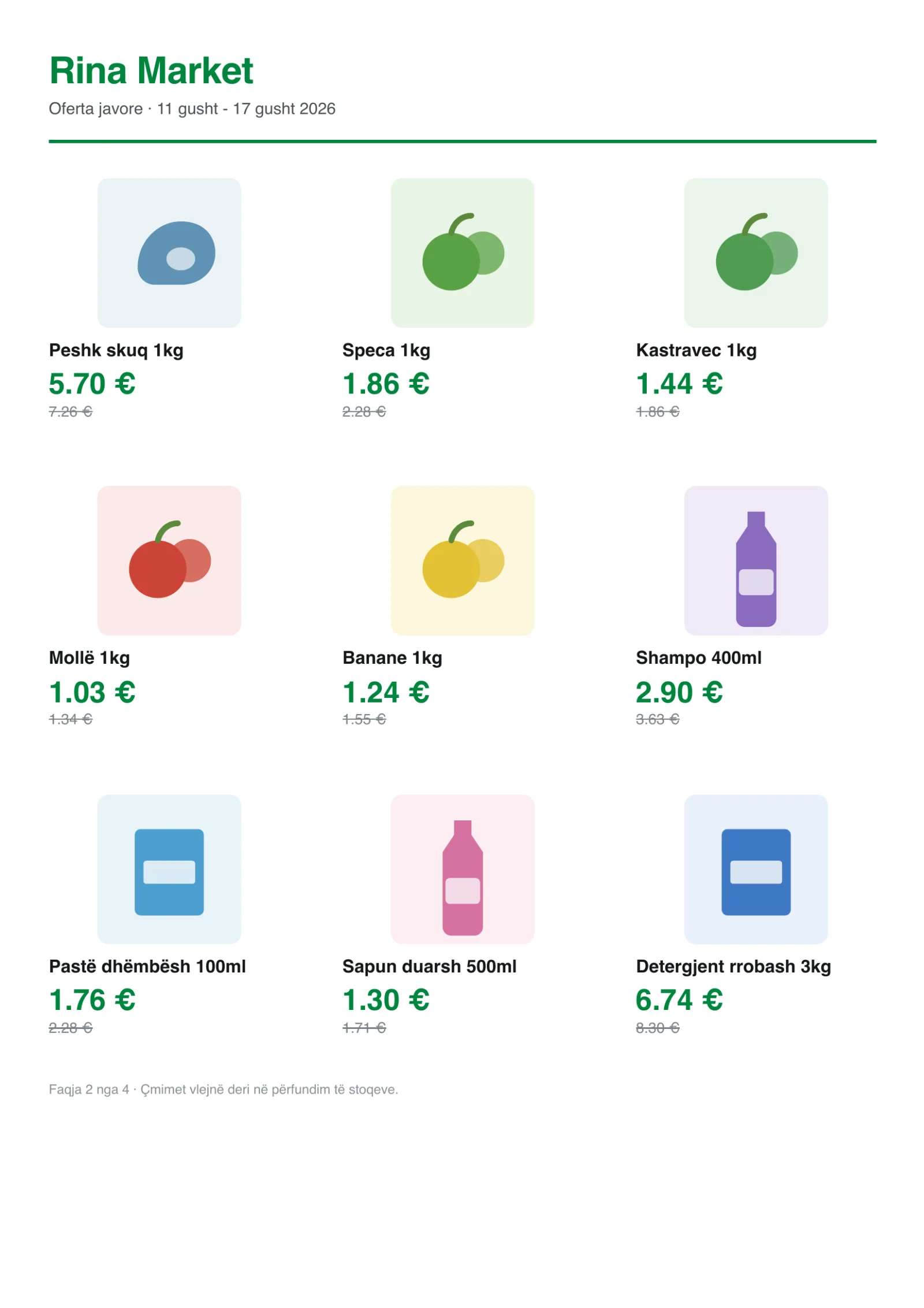This screenshot has width=924, height=1308.
Task: Click the Faqja 2 nga 4 footer text
Action: (223, 1089)
